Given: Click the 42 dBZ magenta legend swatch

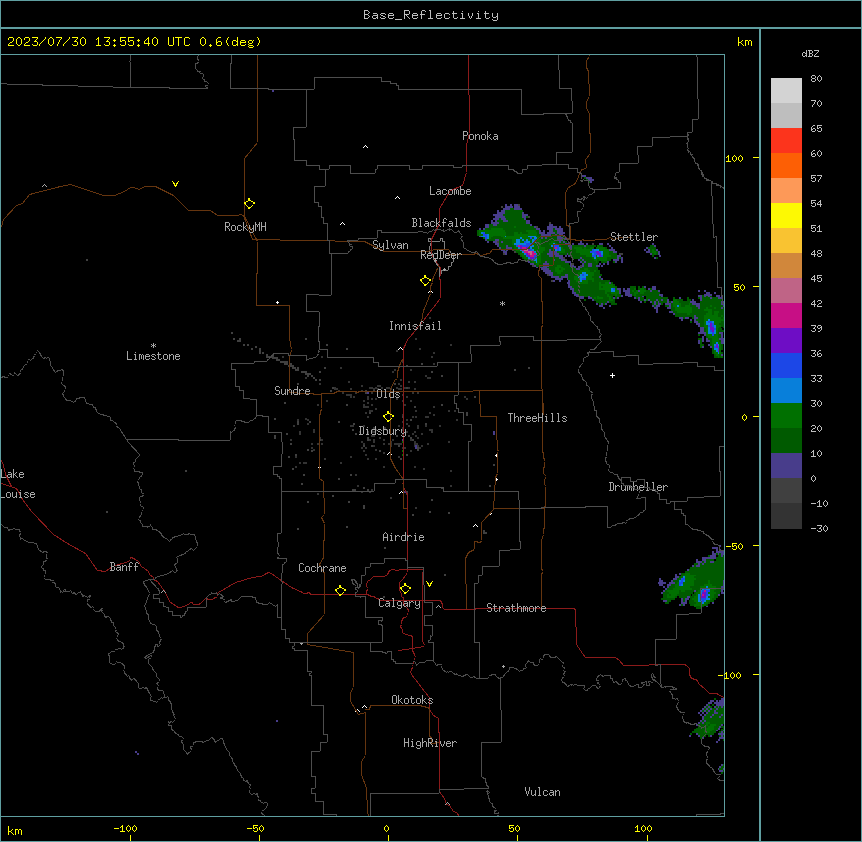Looking at the screenshot, I should click(786, 315).
